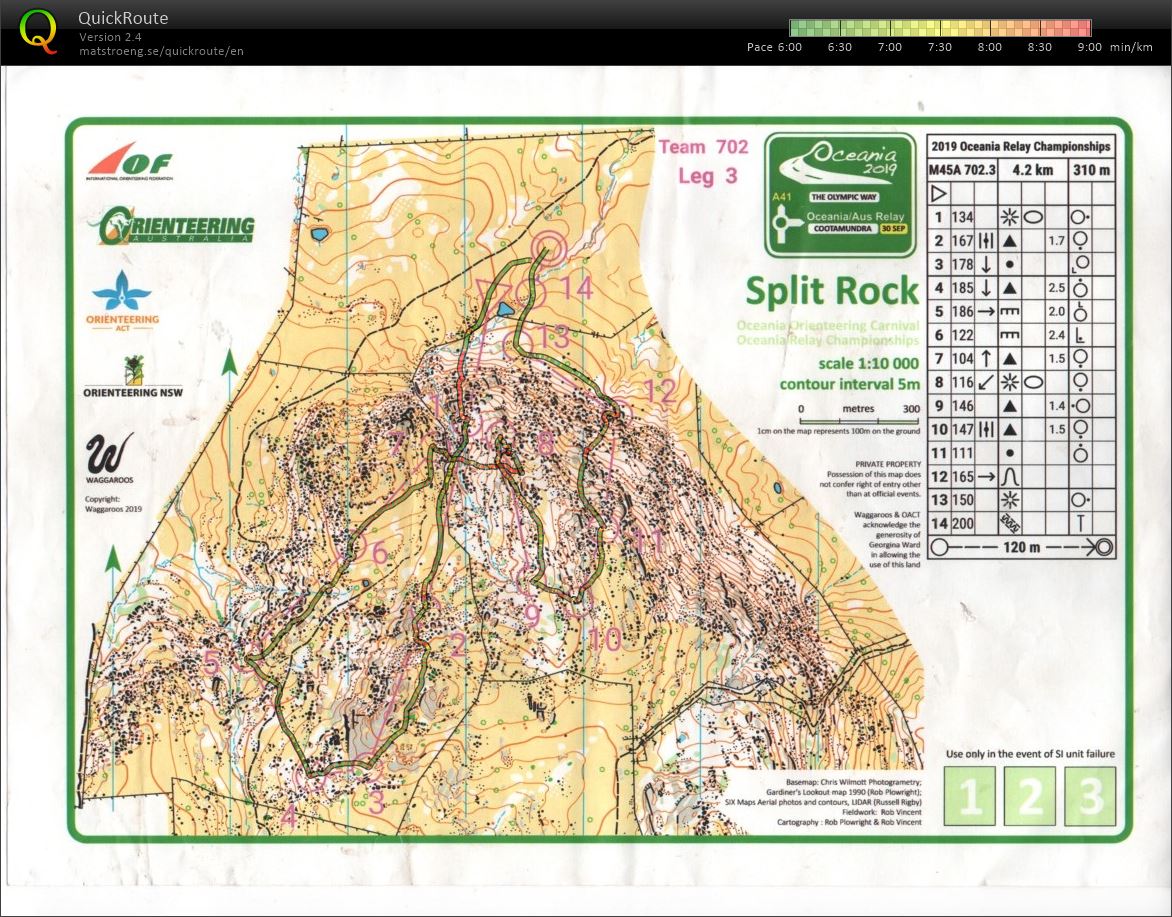Click control number 5 on the map
Screen dimensions: 1172x917
(211, 662)
